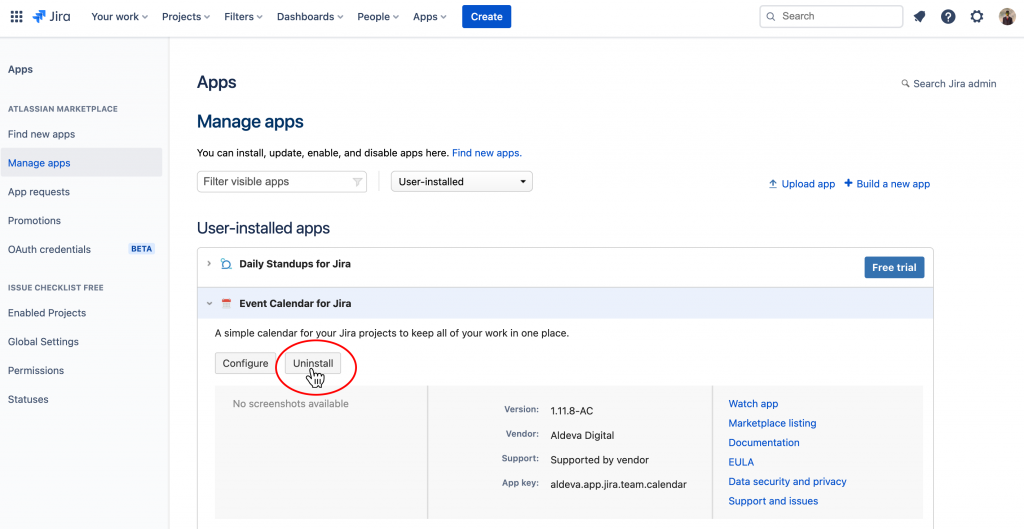Open the app switcher grid icon

16,16
